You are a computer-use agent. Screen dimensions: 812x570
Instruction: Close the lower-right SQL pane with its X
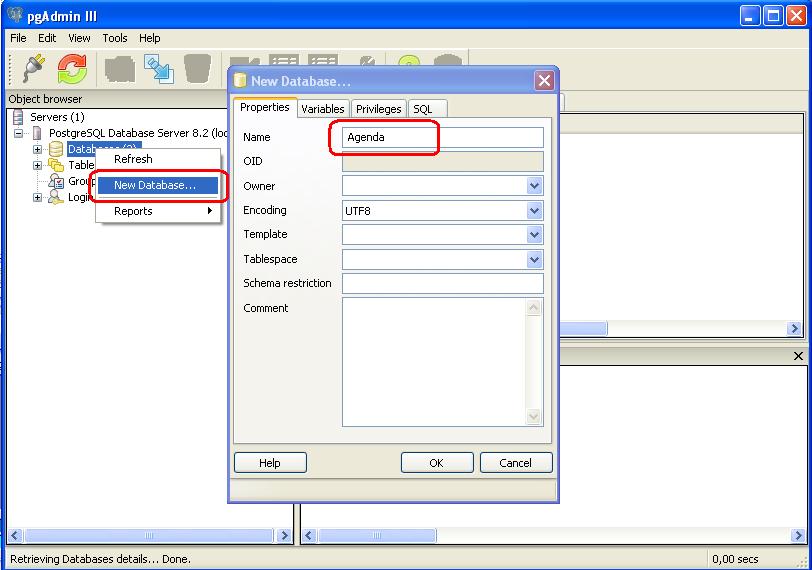[x=798, y=356]
